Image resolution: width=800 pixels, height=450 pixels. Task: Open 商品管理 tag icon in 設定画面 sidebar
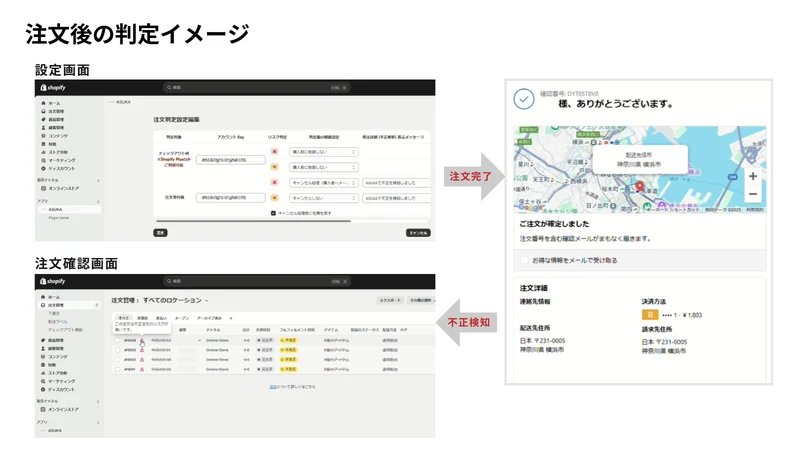tap(43, 119)
